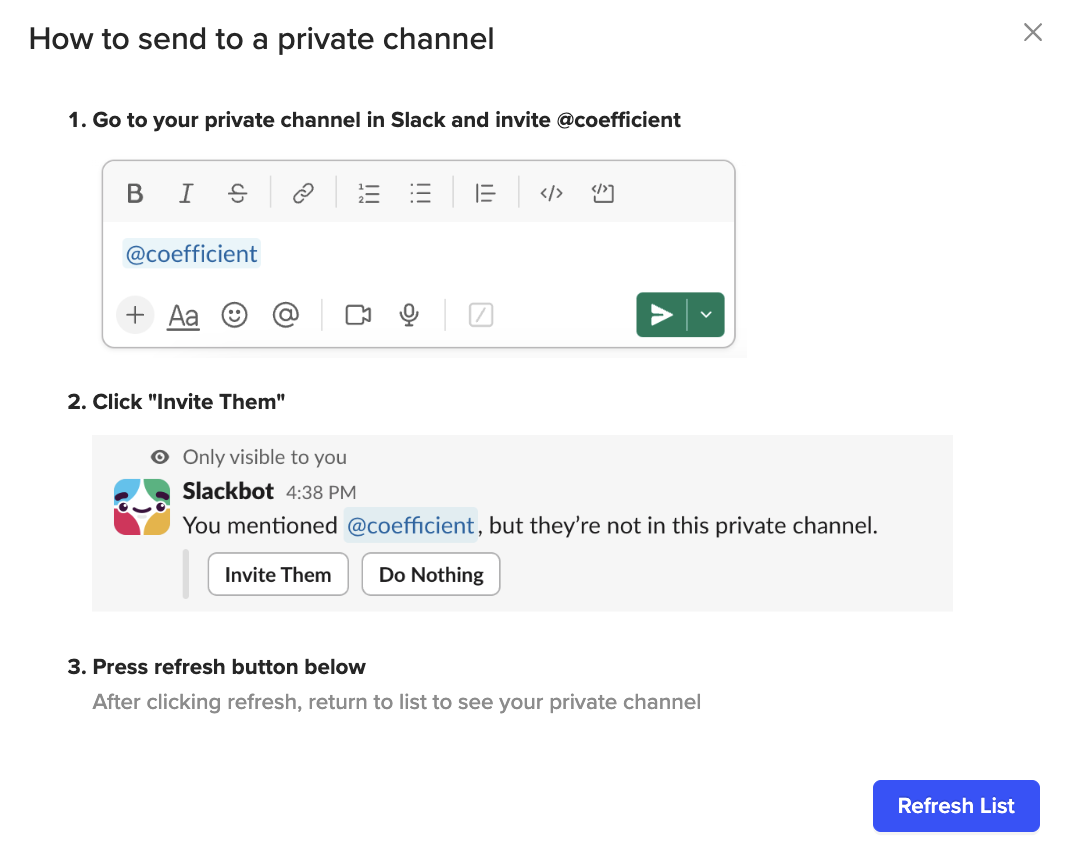
Task: Apply blockquote formatting
Action: click(x=485, y=194)
